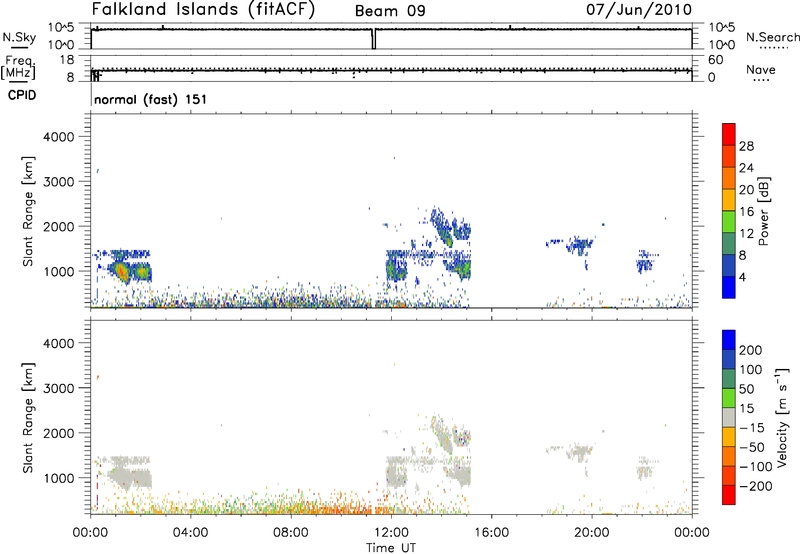
Task: Click the 'Falkland Islands (fitACF)' title
Action: pos(203,9)
